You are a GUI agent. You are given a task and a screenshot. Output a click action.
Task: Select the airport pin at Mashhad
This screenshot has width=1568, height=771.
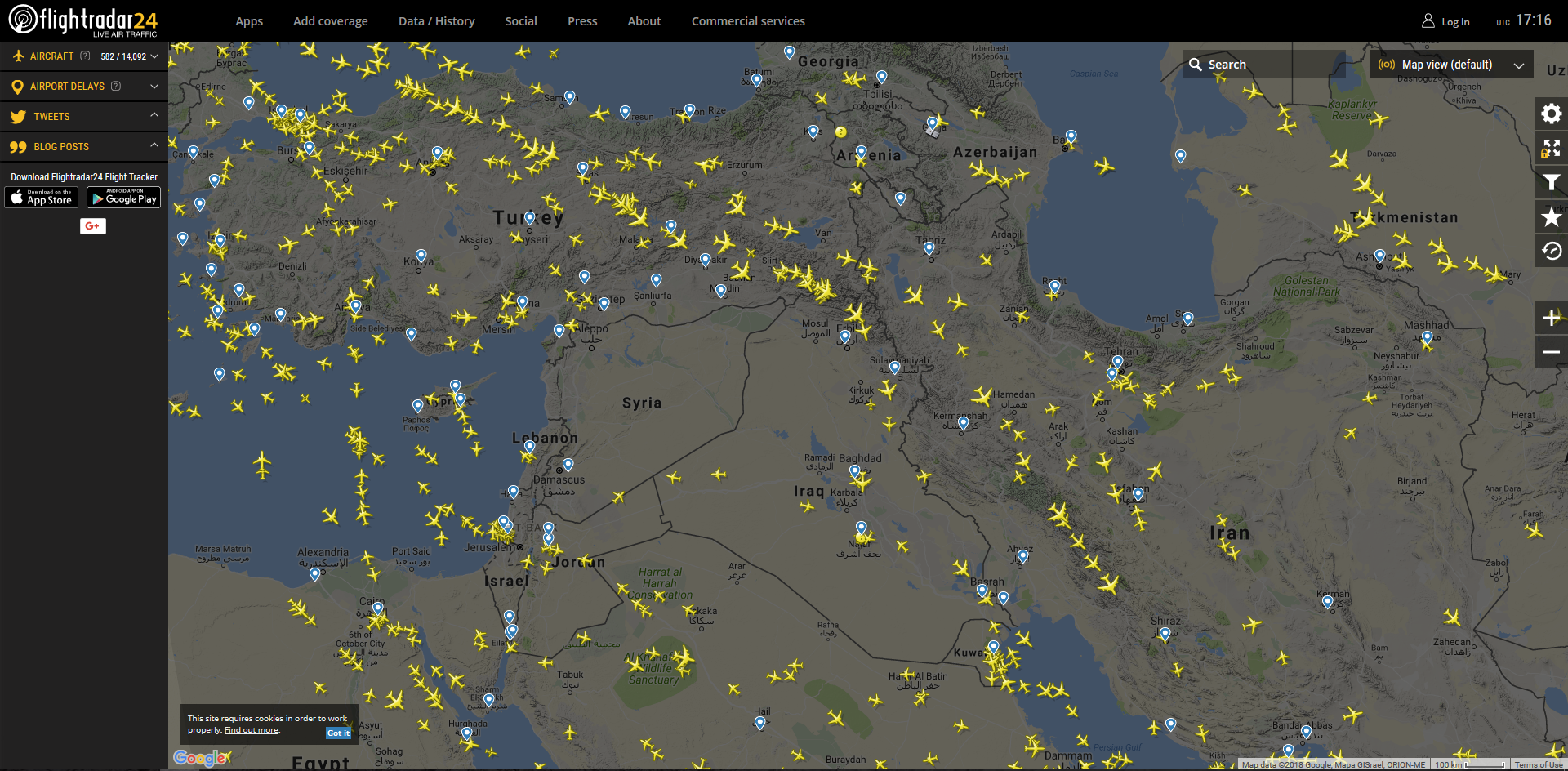(1427, 337)
